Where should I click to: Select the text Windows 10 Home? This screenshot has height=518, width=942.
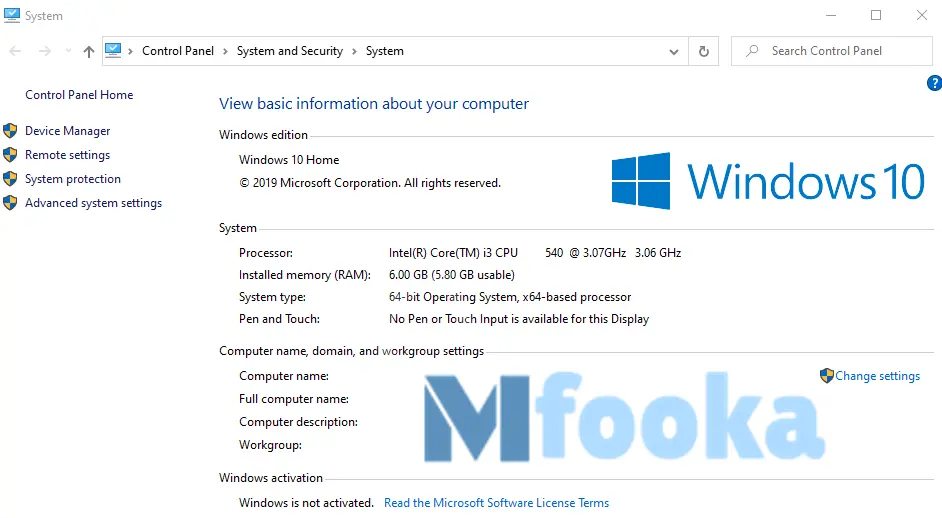[x=289, y=160]
